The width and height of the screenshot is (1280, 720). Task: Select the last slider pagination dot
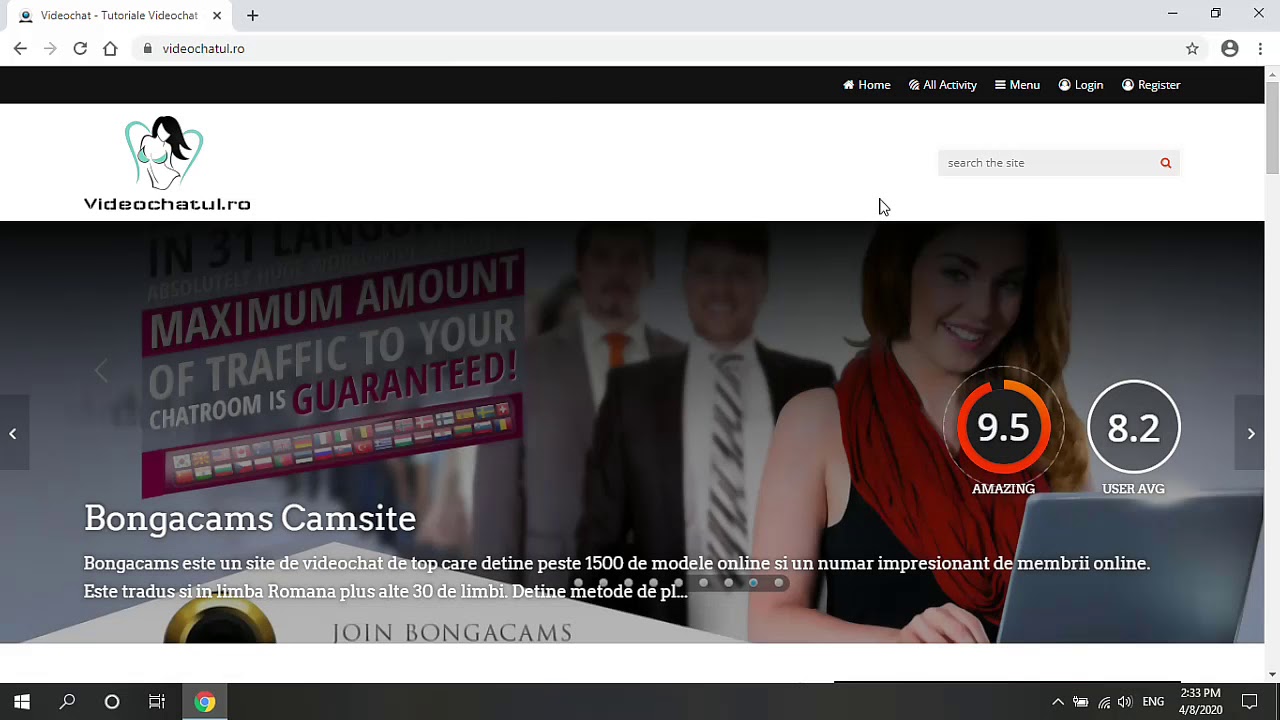pos(778,583)
